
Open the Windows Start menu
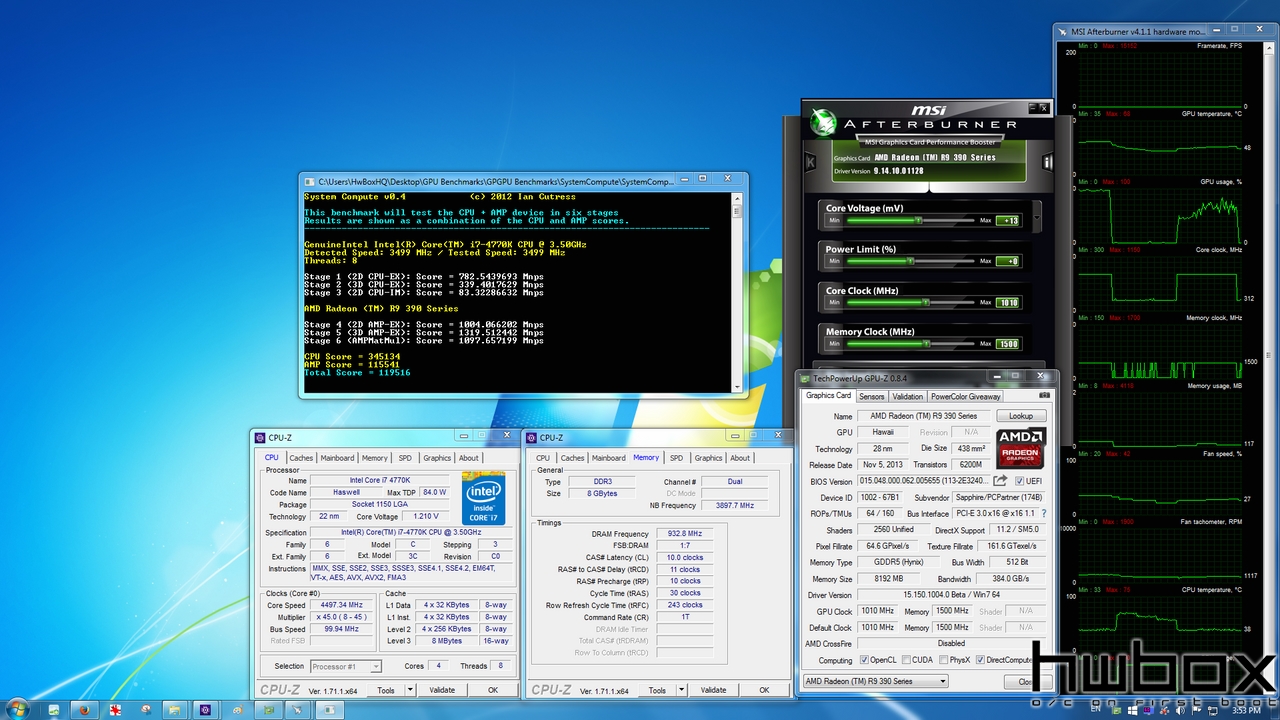coord(18,709)
